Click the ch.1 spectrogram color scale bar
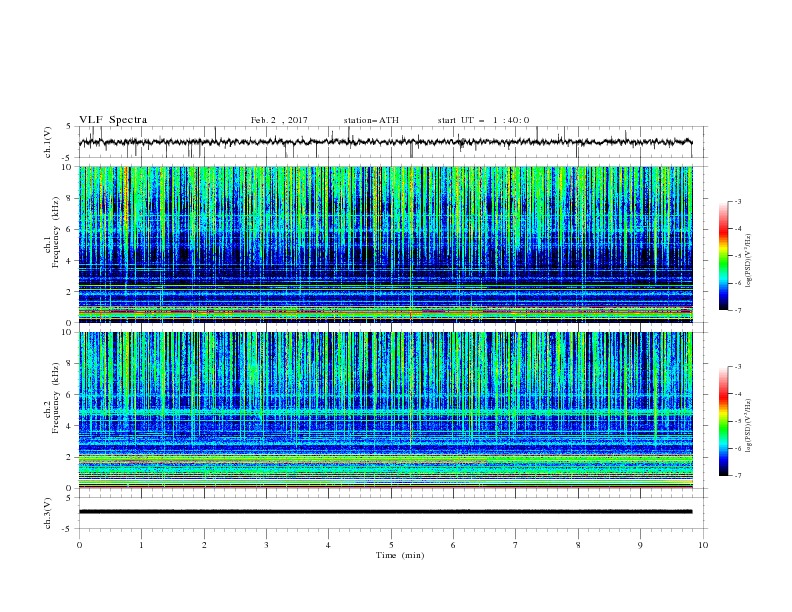The image size is (792, 612). point(724,256)
